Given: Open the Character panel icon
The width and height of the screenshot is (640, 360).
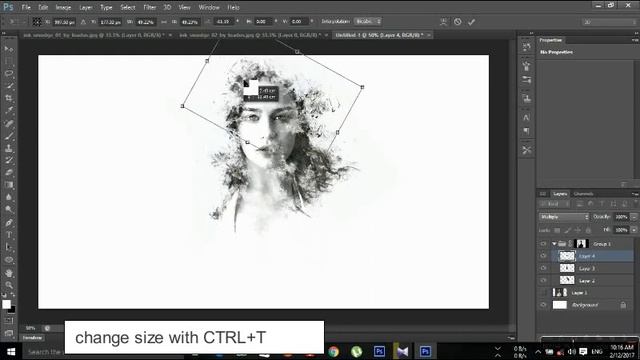Looking at the screenshot, I should 526,118.
